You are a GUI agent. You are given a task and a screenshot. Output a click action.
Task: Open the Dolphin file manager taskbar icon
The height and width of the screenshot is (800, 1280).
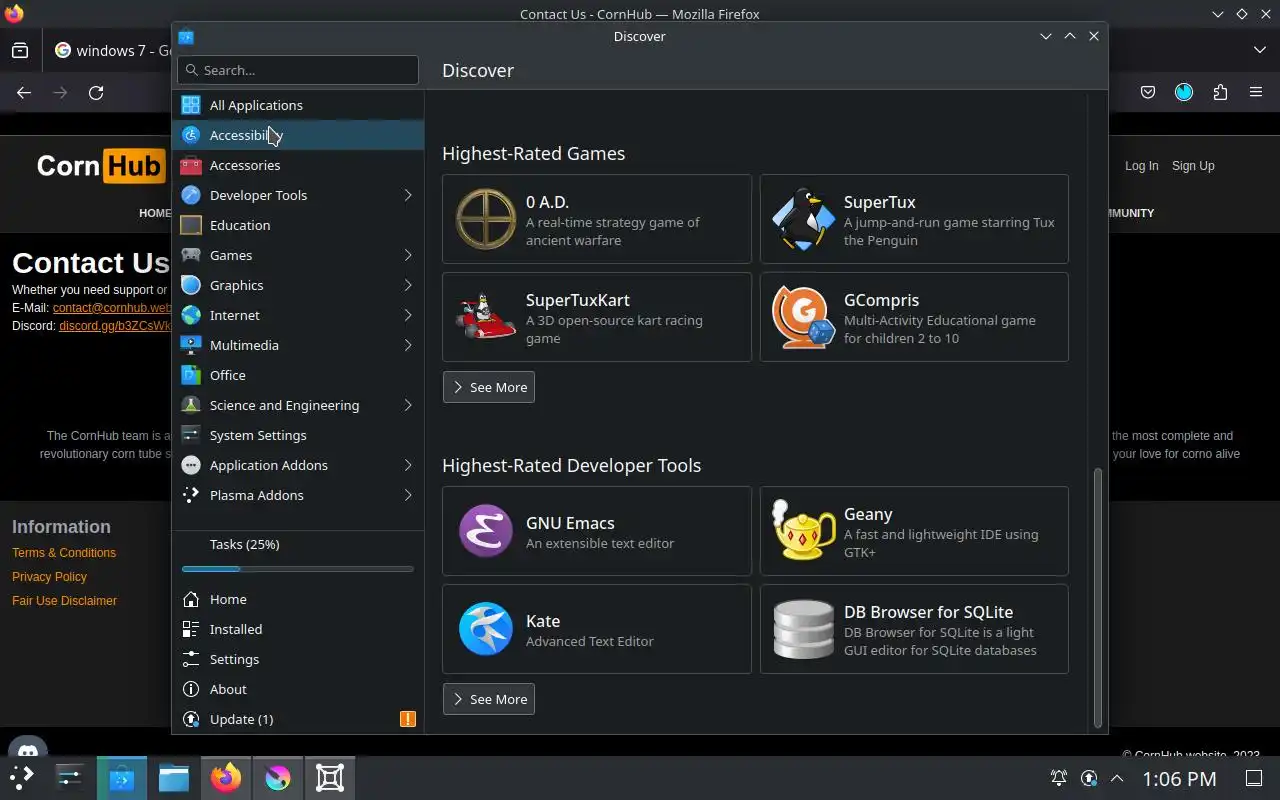pyautogui.click(x=174, y=778)
